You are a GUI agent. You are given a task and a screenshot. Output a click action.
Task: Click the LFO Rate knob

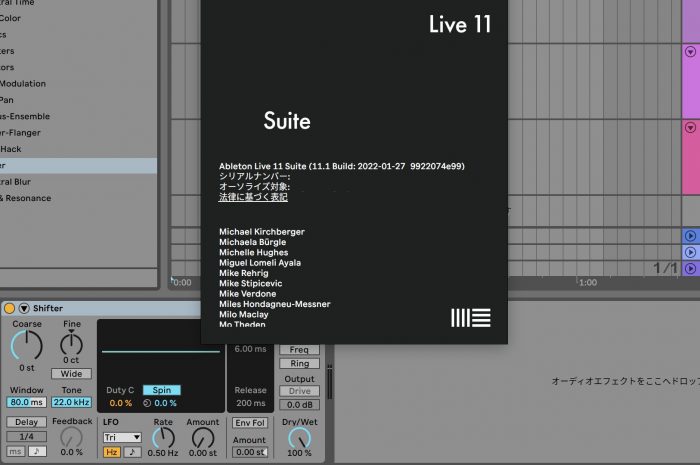[163, 437]
